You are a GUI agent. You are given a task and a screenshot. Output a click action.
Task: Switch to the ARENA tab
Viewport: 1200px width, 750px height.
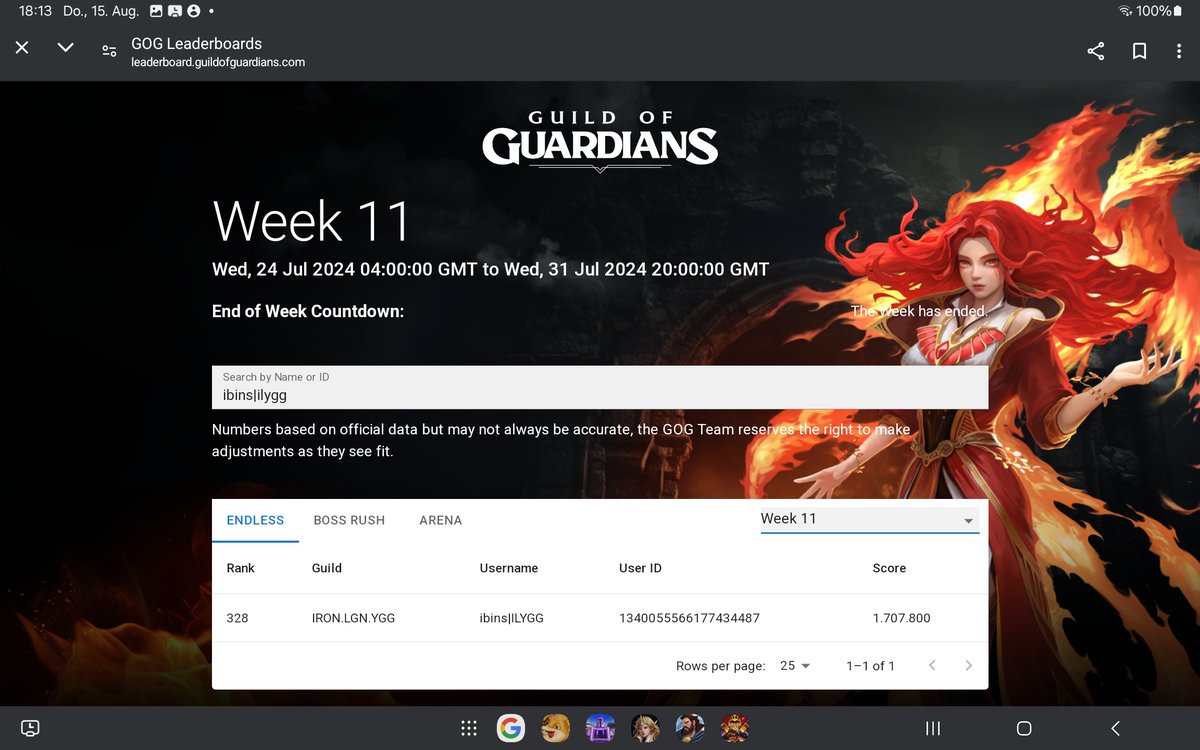click(441, 520)
